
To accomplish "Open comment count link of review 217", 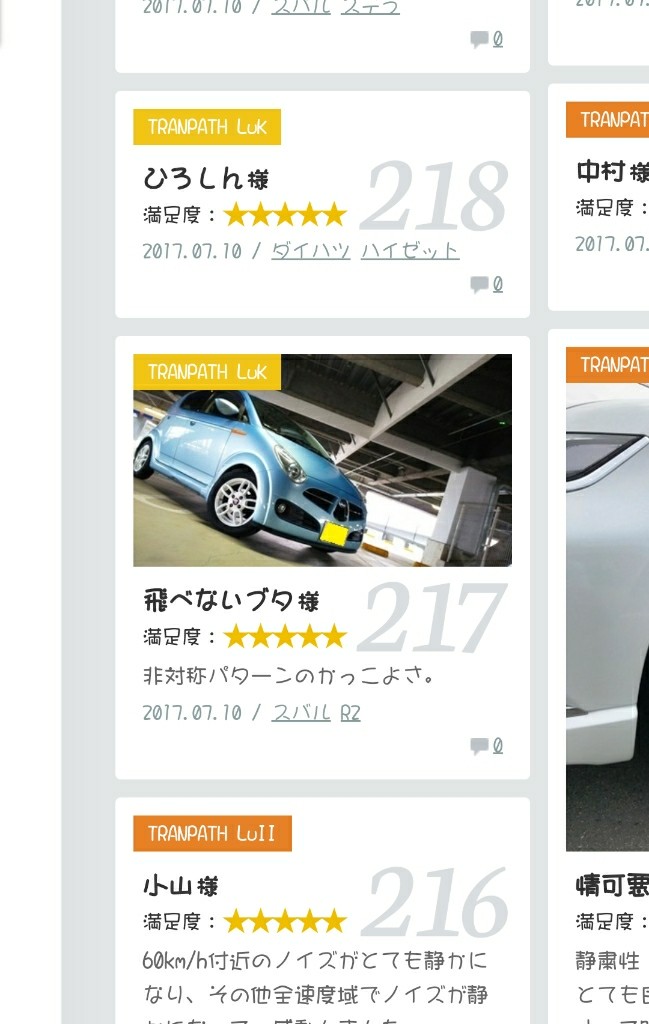I will point(498,745).
